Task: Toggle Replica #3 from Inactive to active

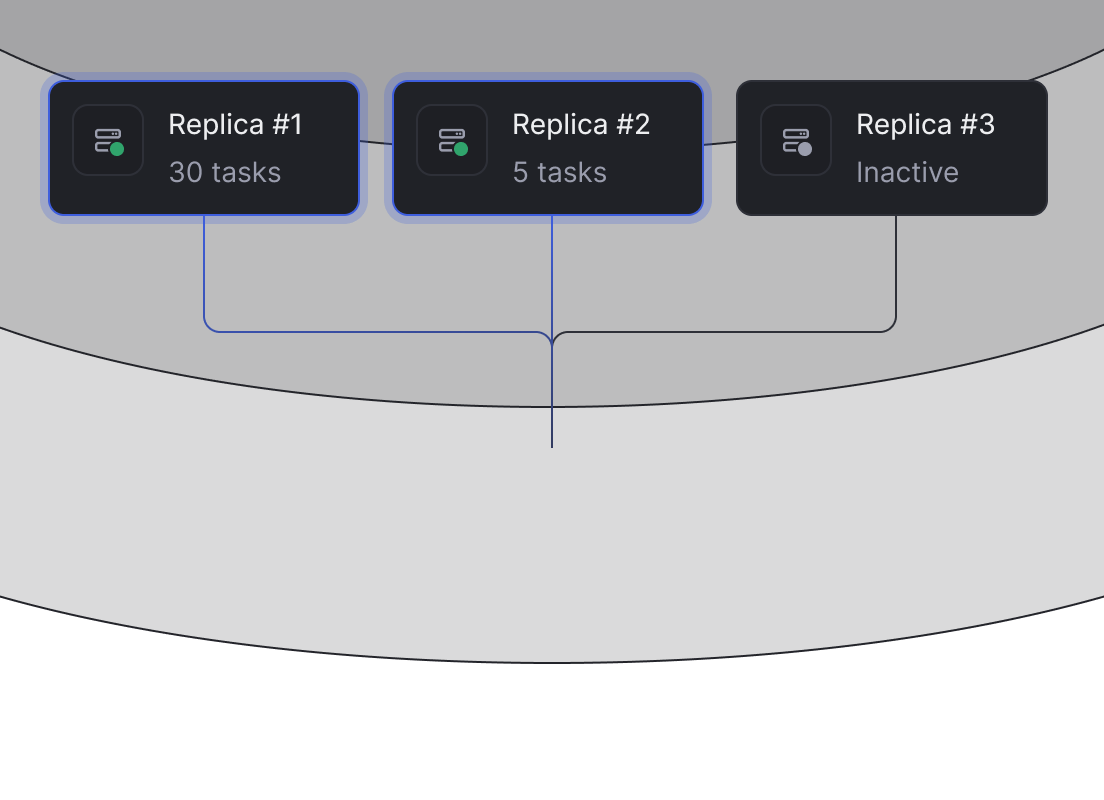Action: tap(891, 147)
